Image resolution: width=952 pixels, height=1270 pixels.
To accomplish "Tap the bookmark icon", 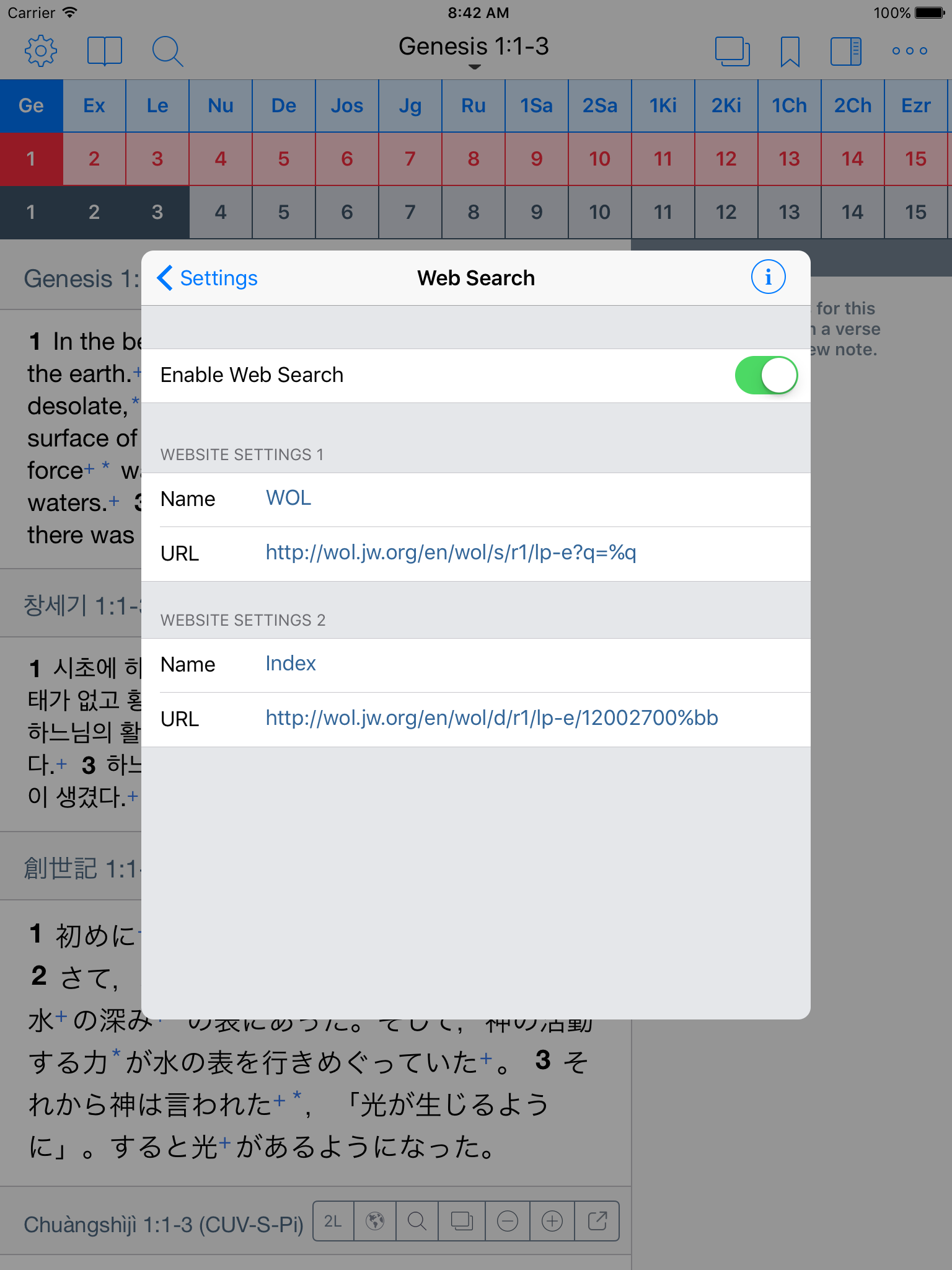I will click(790, 51).
